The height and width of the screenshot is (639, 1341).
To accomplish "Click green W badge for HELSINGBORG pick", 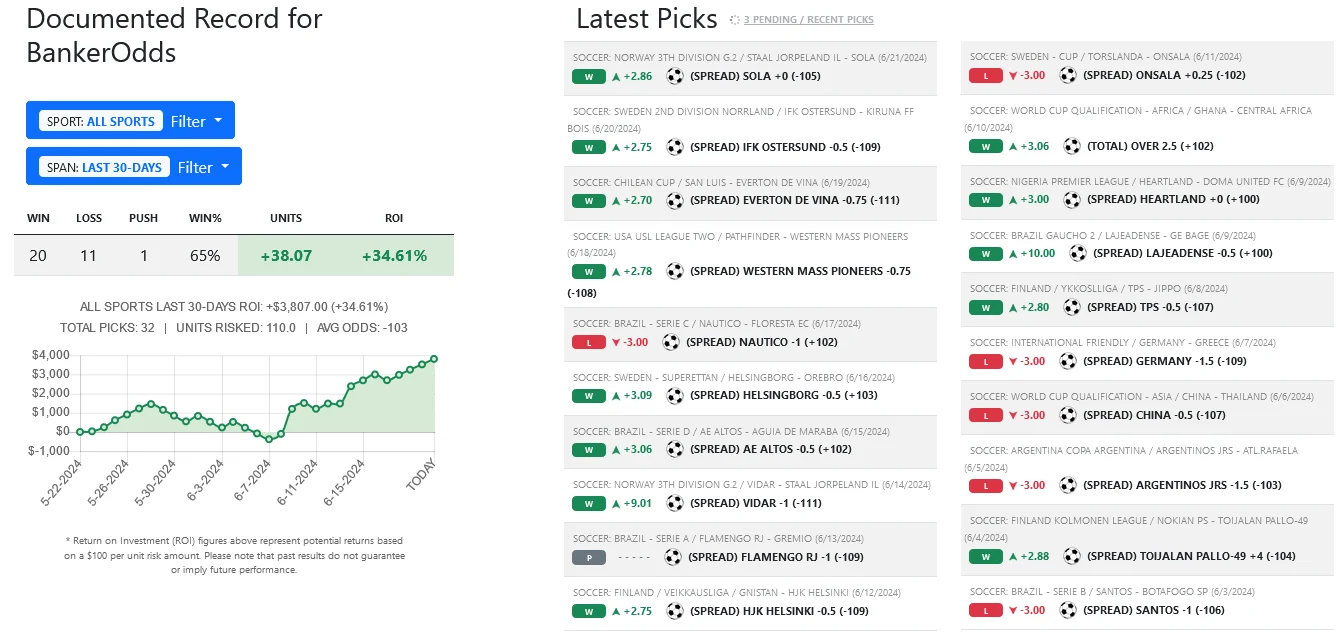I will pos(589,396).
